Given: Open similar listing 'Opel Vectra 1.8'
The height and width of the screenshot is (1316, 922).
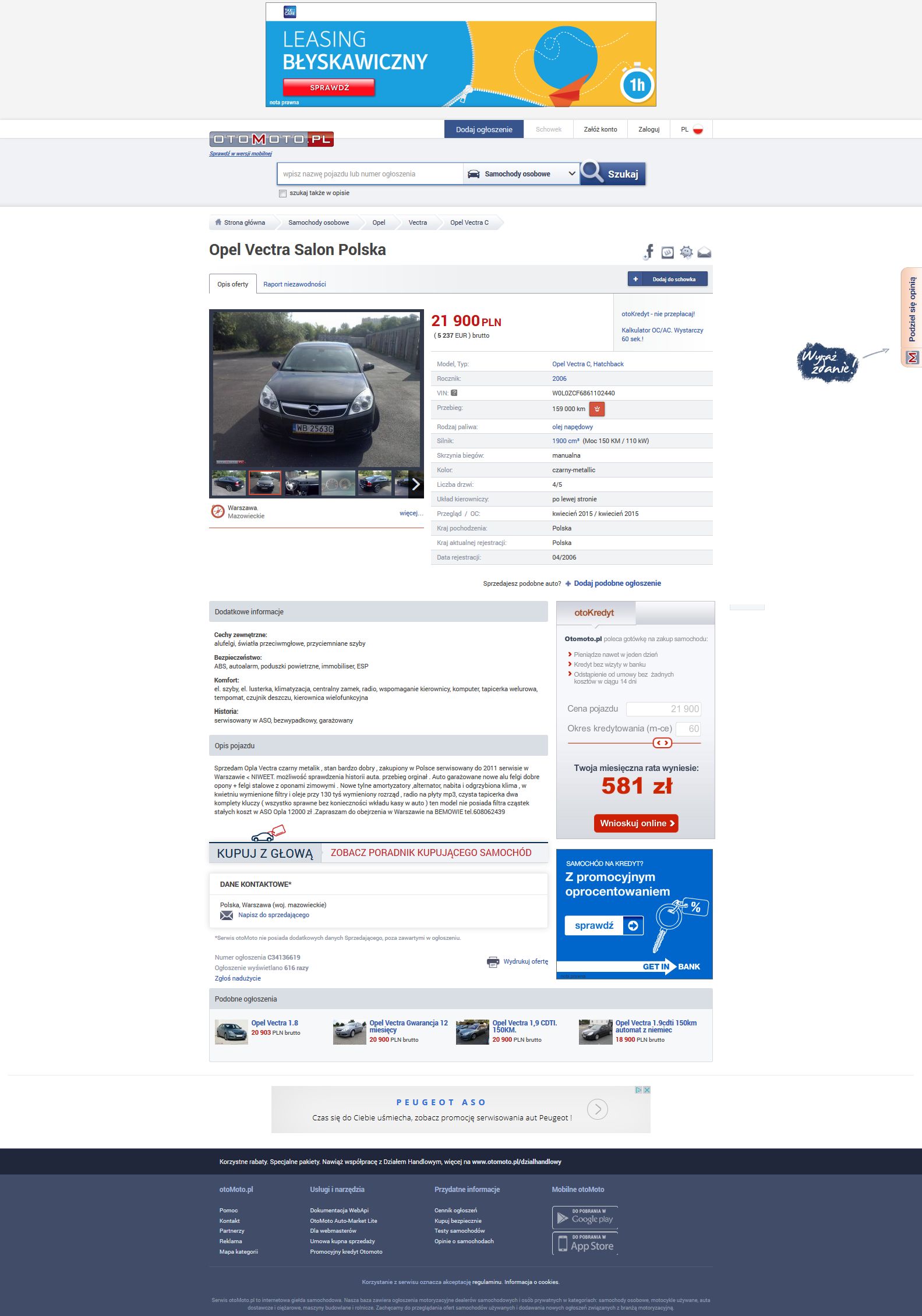Looking at the screenshot, I should click(x=274, y=1023).
